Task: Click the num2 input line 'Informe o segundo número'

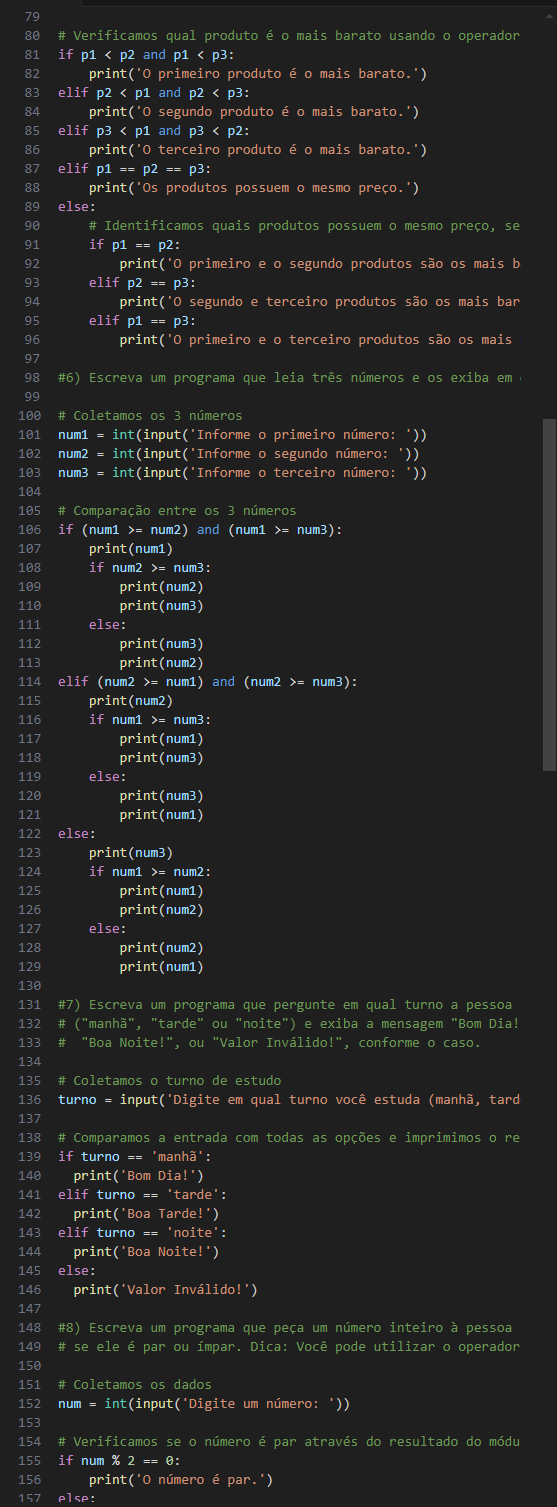Action: pyautogui.click(x=238, y=453)
